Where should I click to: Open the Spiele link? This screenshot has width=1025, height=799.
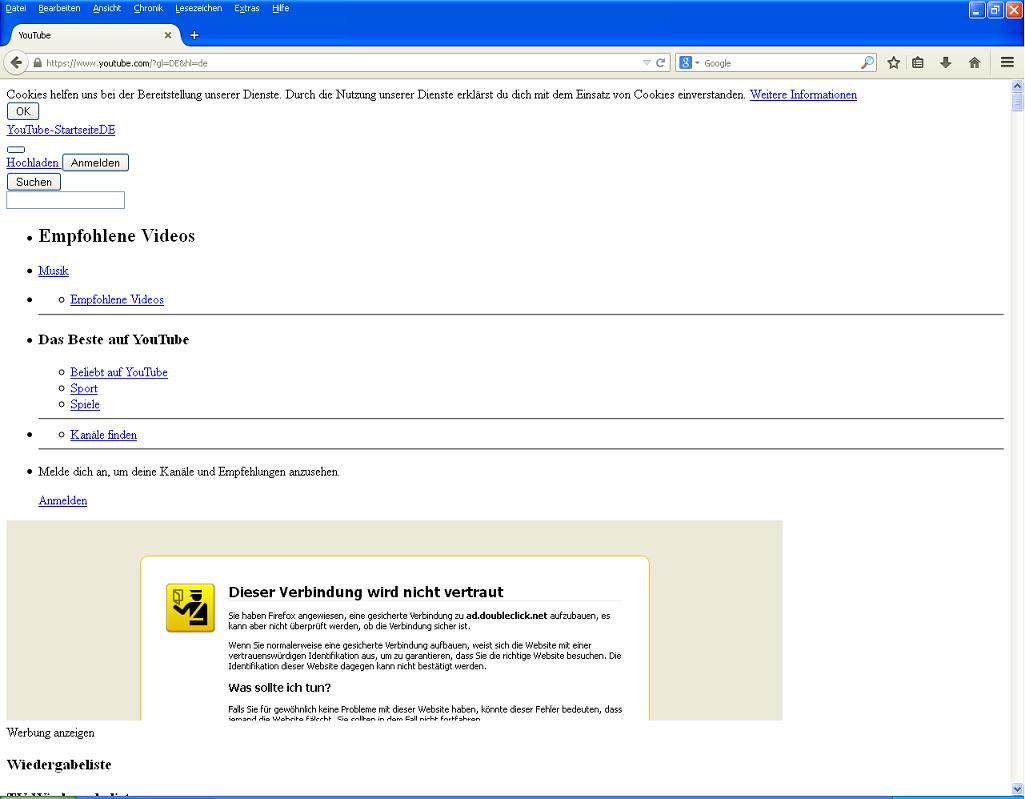click(x=85, y=404)
